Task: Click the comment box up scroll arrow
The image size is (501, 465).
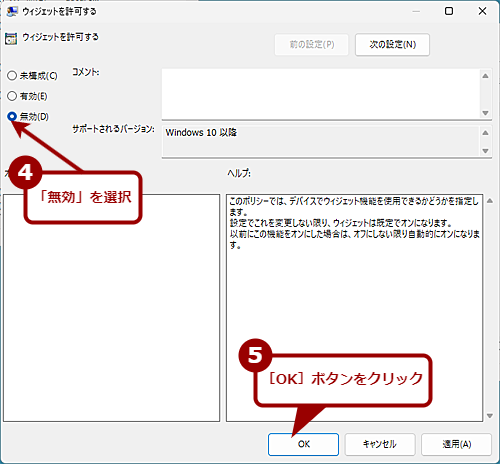Action: coord(485,76)
